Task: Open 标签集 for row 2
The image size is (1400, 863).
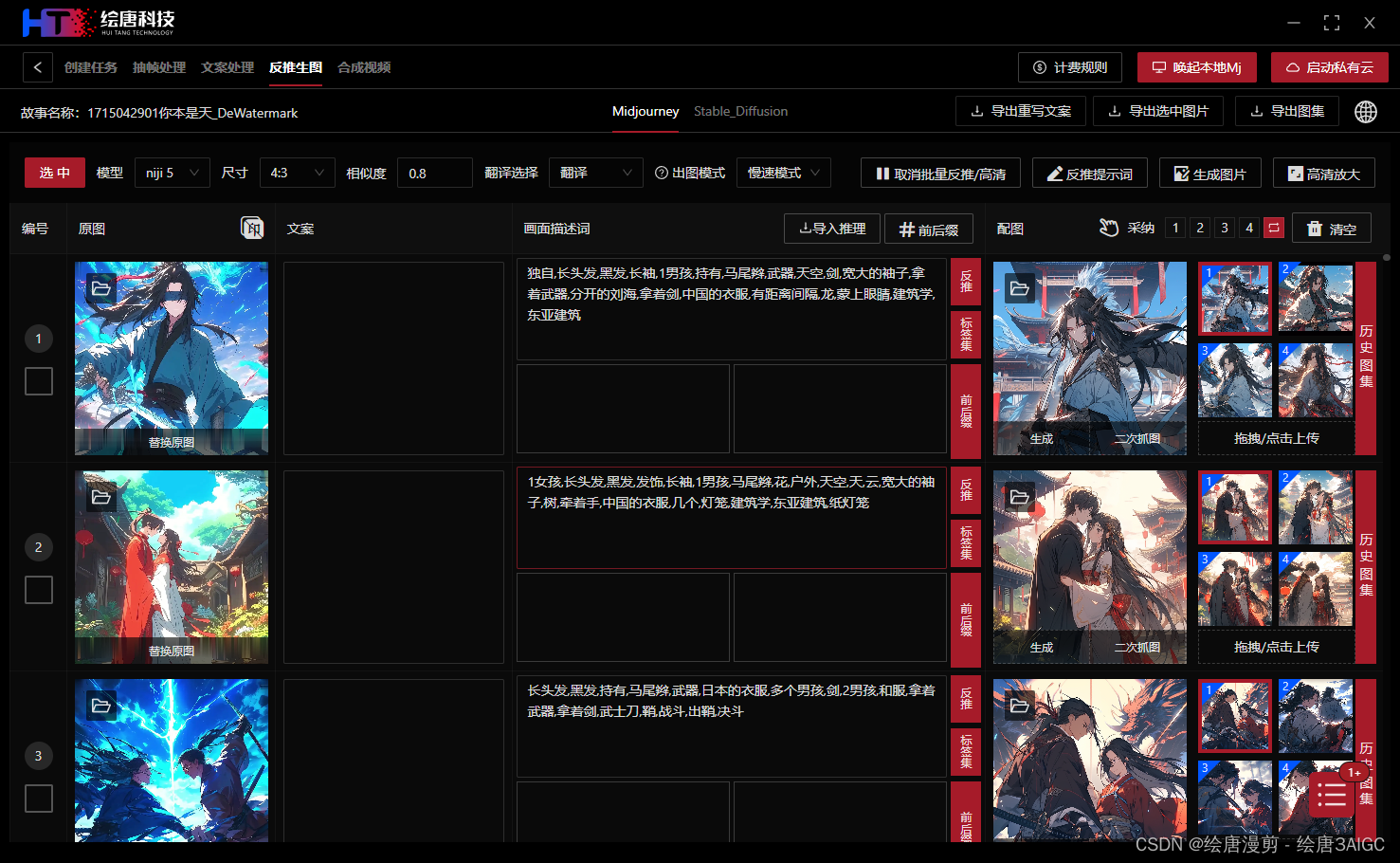Action: (966, 543)
